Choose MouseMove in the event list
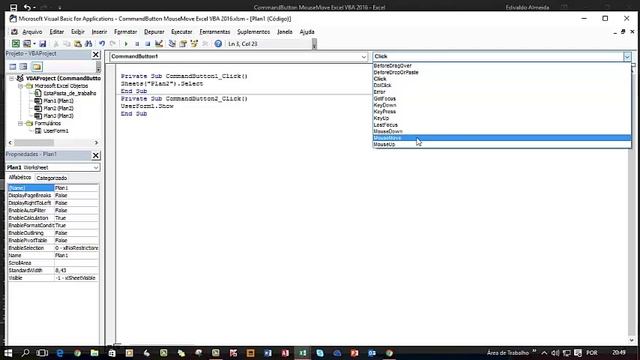 pos(502,138)
